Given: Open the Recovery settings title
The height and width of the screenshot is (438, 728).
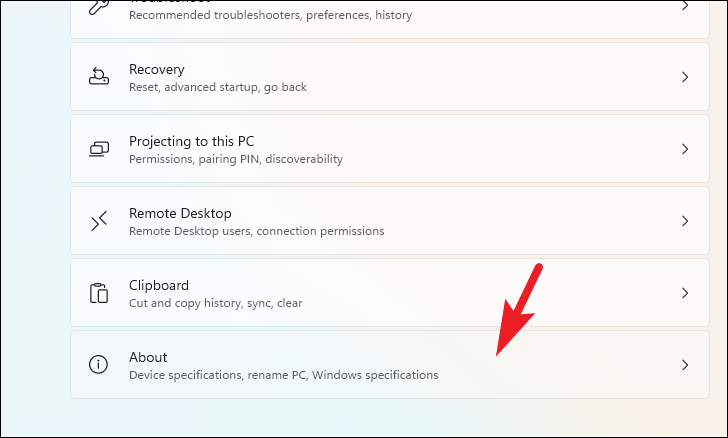Looking at the screenshot, I should (156, 69).
